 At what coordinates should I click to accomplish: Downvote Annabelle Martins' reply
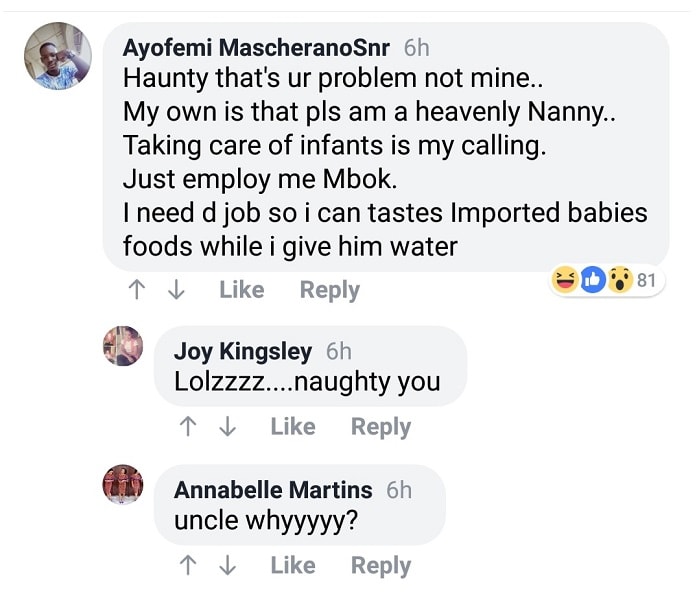[x=228, y=566]
